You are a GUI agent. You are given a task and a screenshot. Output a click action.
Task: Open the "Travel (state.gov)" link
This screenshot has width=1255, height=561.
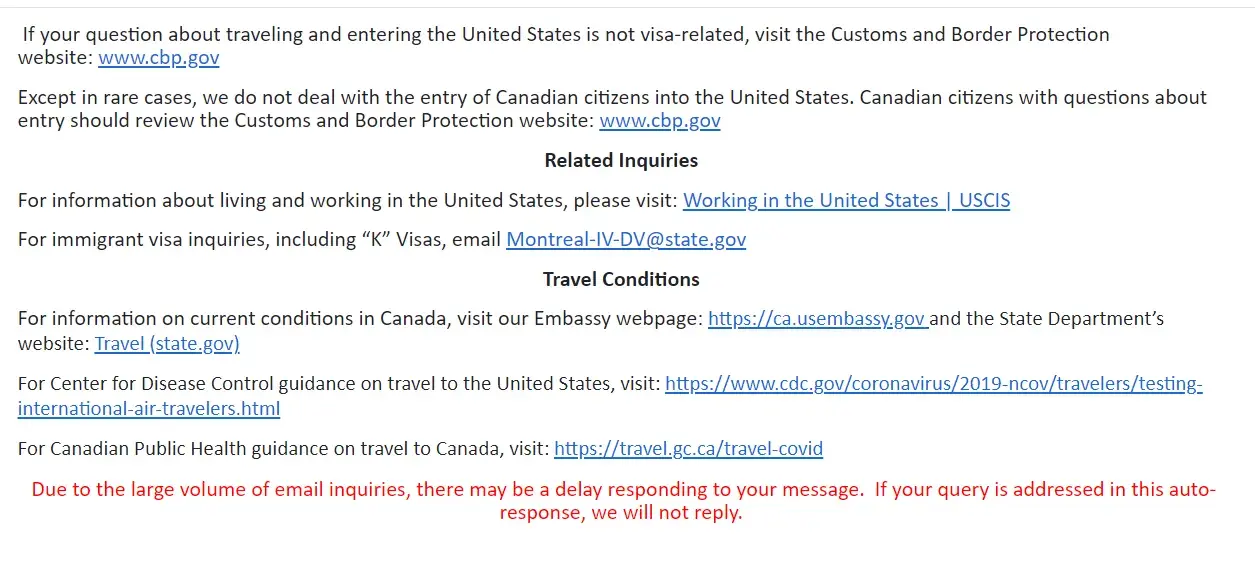coord(167,344)
